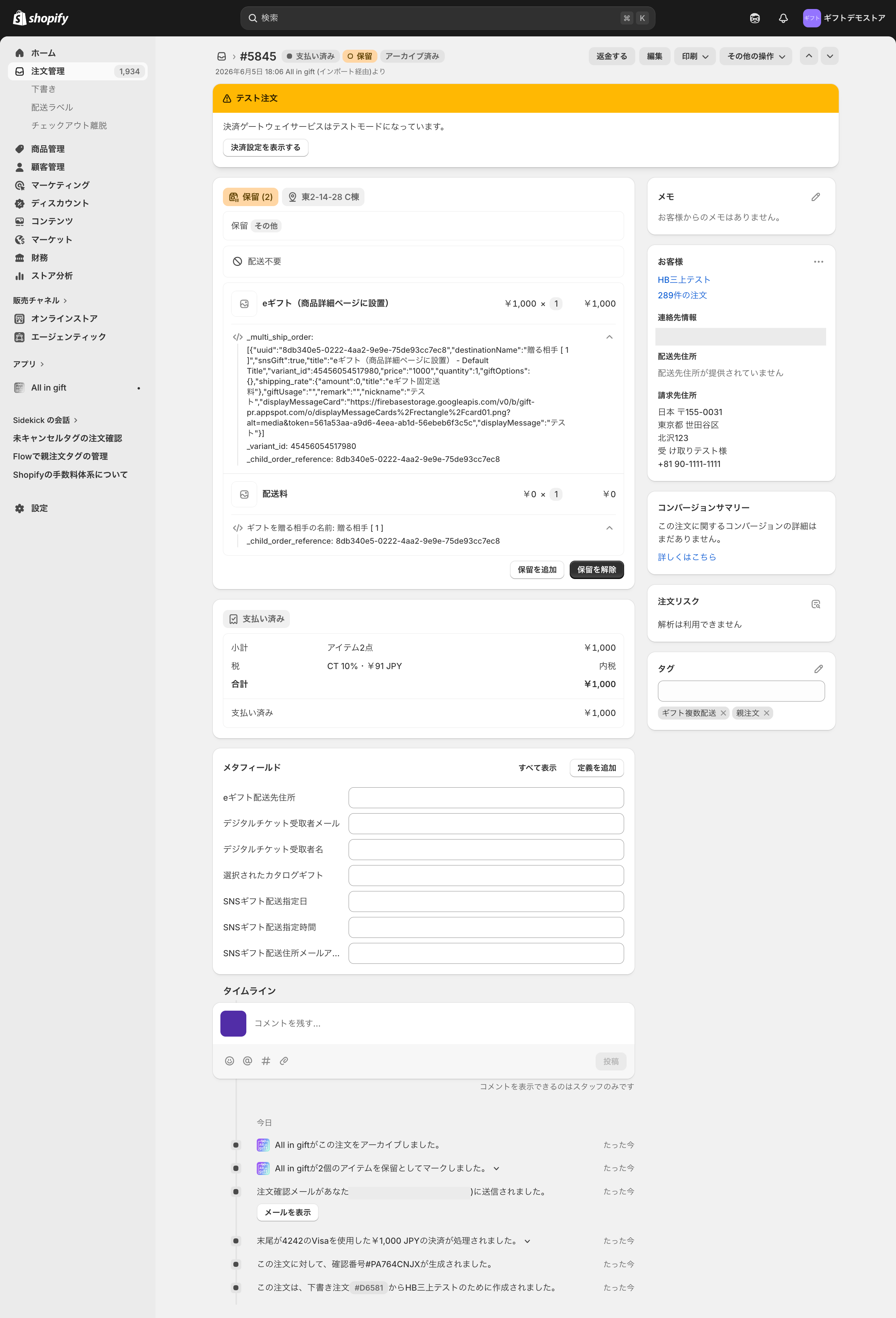Edit タグ with pencil icon
This screenshot has width=896, height=1318.
[x=818, y=669]
